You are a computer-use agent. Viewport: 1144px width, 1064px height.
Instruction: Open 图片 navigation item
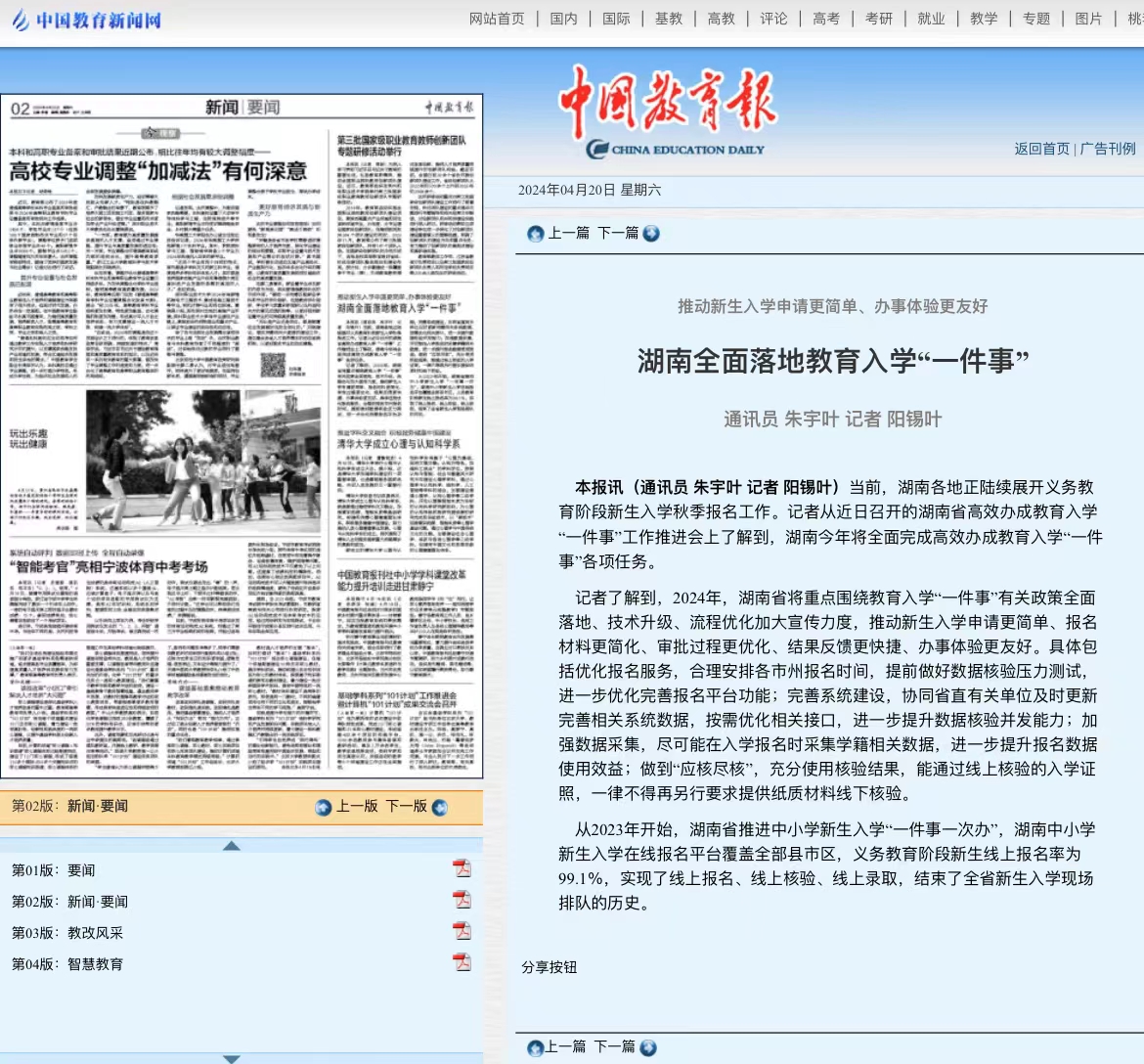pyautogui.click(x=1088, y=19)
